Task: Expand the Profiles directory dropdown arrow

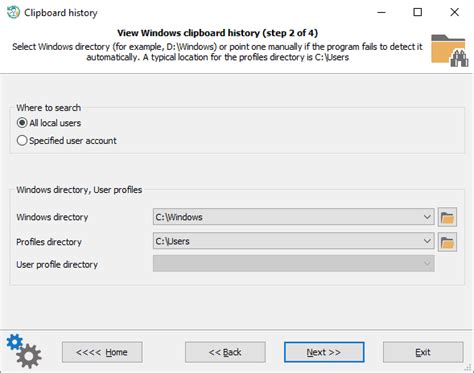Action: (427, 241)
